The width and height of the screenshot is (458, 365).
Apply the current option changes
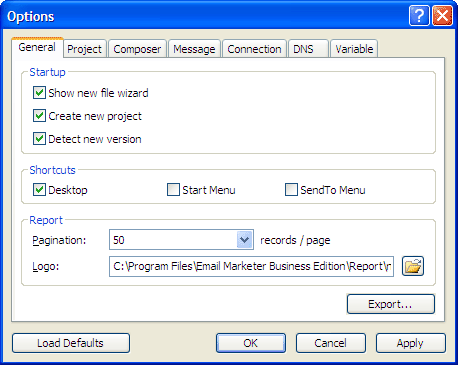(x=411, y=343)
